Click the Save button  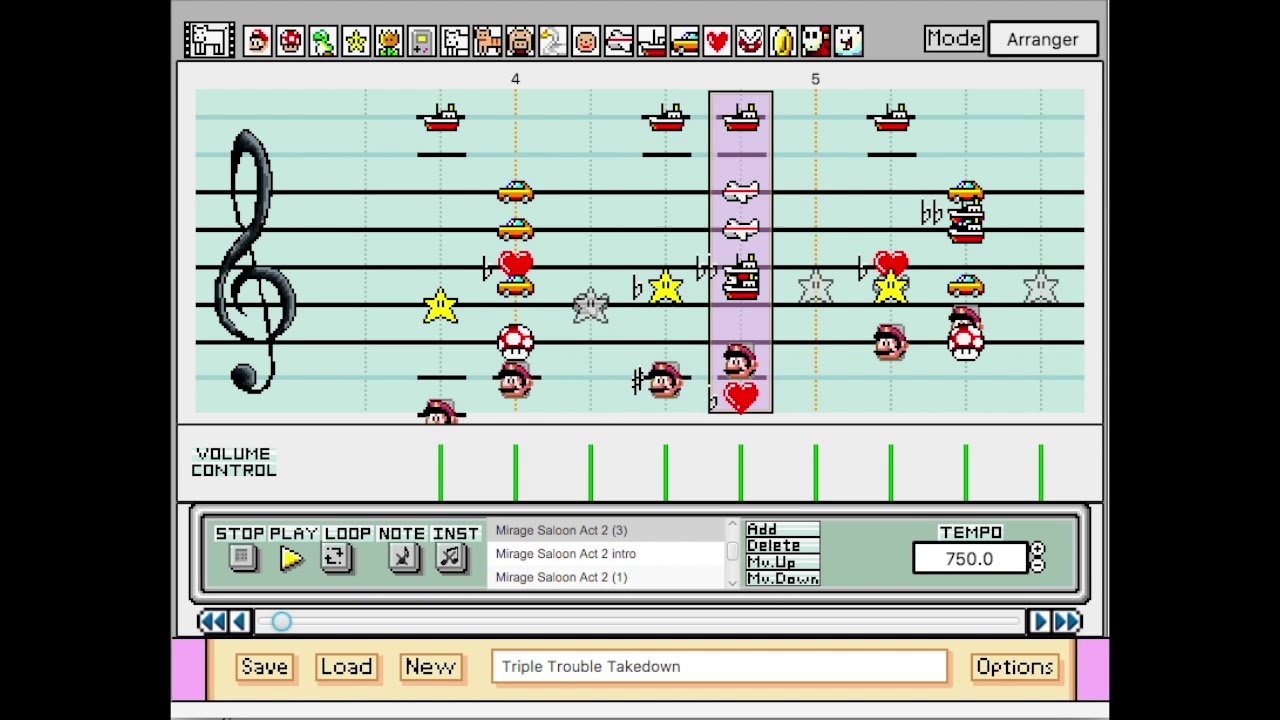(x=264, y=667)
